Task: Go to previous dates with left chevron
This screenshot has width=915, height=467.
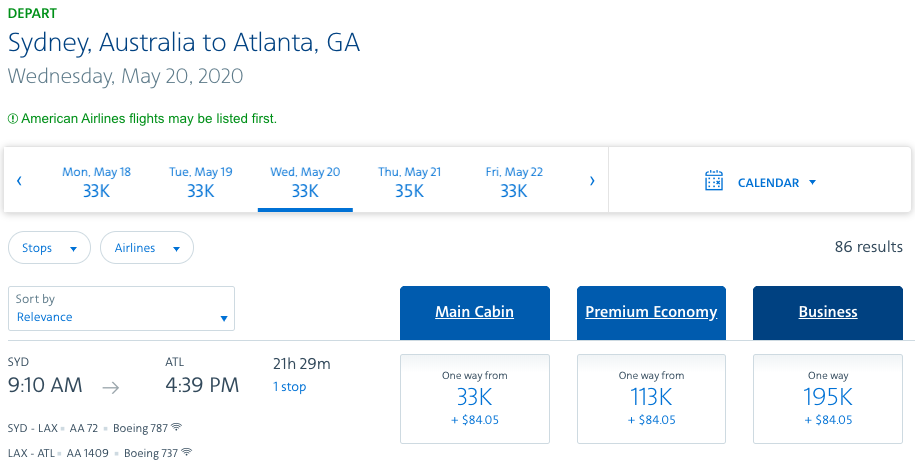Action: (19, 181)
